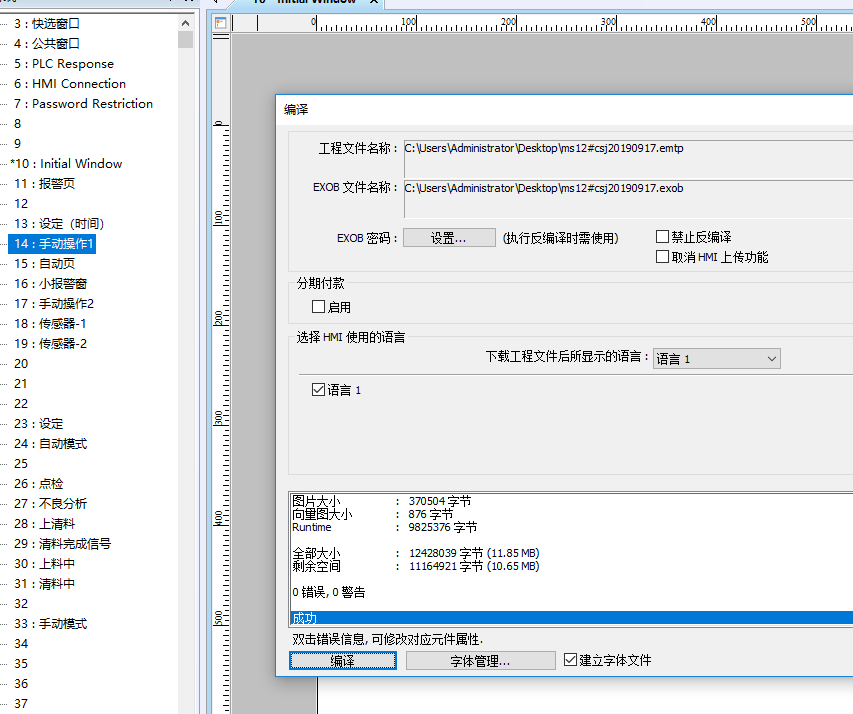The height and width of the screenshot is (714, 853).
Task: Open 5: PLC Response window item
Action: pos(72,64)
